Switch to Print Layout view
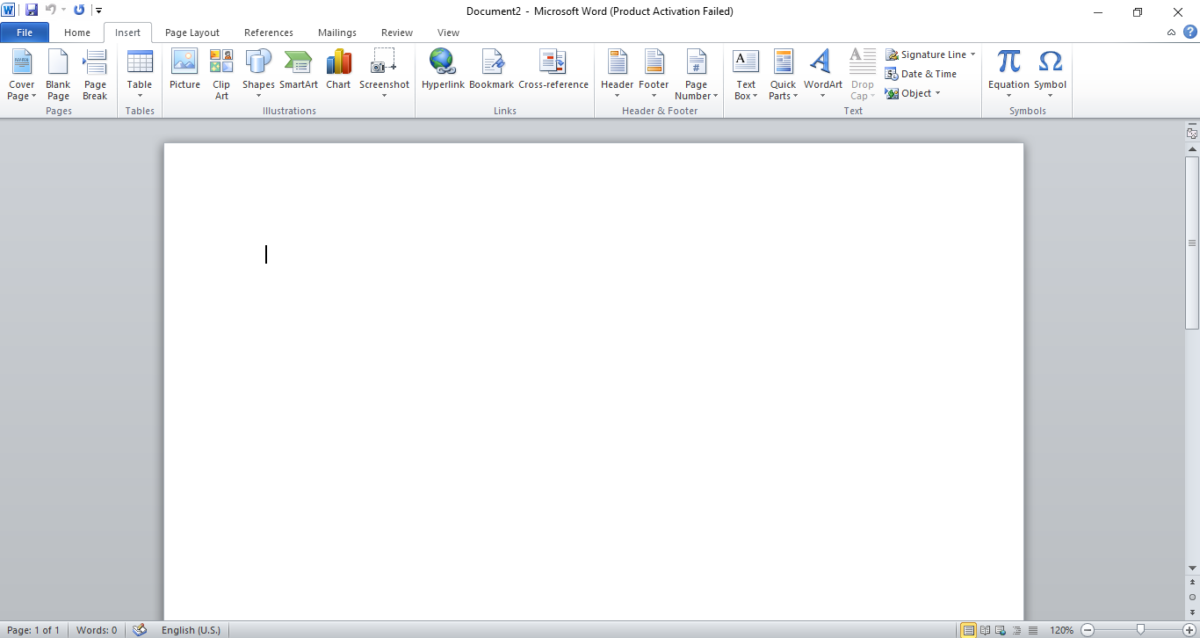This screenshot has height=638, width=1200. pyautogui.click(x=968, y=630)
